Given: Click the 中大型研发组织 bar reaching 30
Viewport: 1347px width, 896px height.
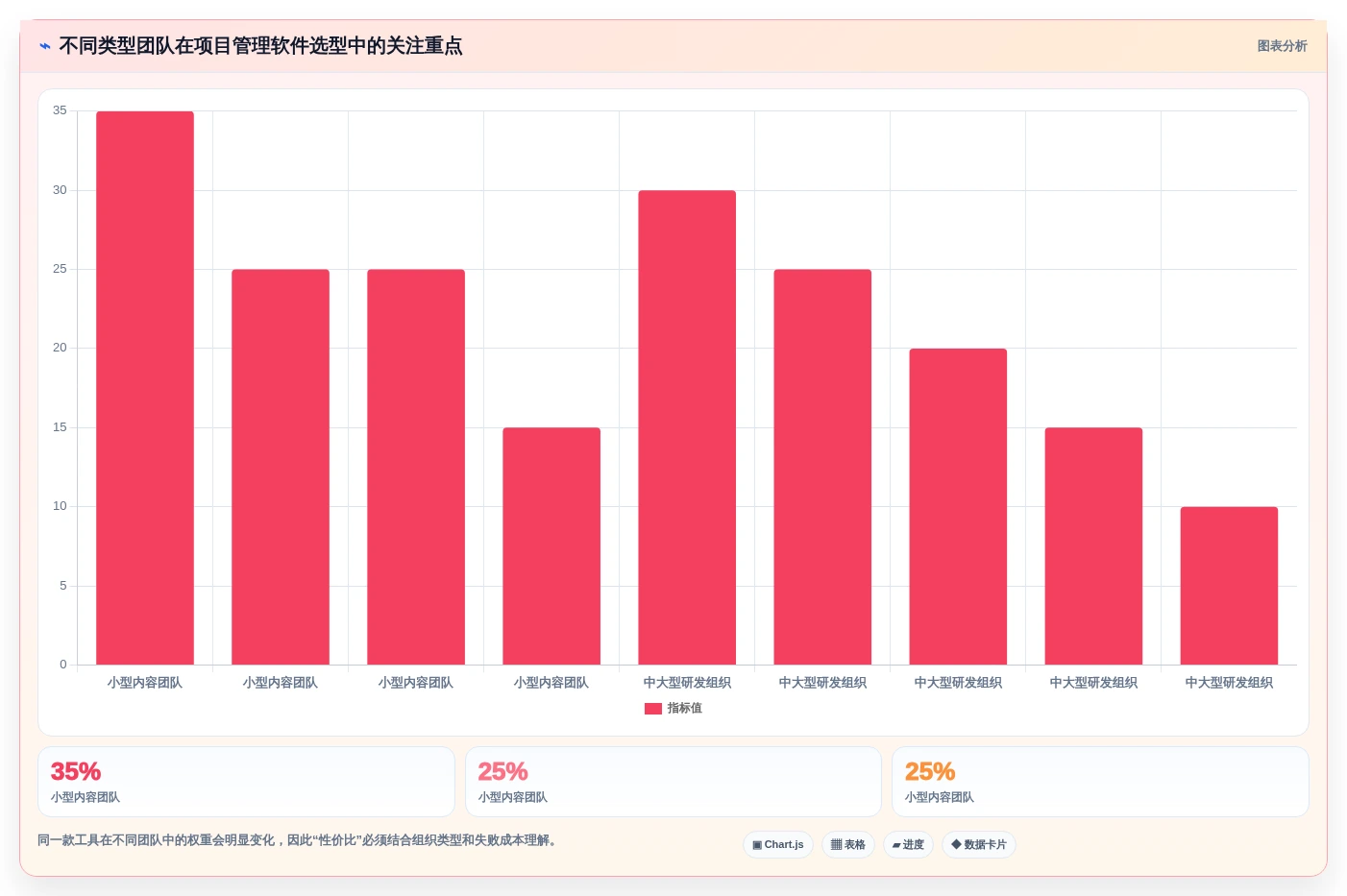Looking at the screenshot, I should [x=687, y=427].
